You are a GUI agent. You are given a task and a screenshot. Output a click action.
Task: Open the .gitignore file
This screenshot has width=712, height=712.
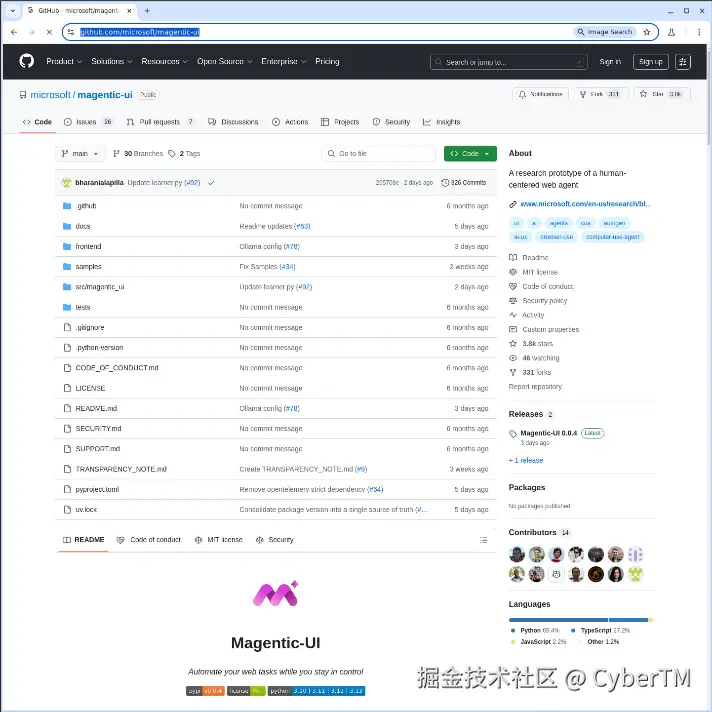click(x=89, y=327)
